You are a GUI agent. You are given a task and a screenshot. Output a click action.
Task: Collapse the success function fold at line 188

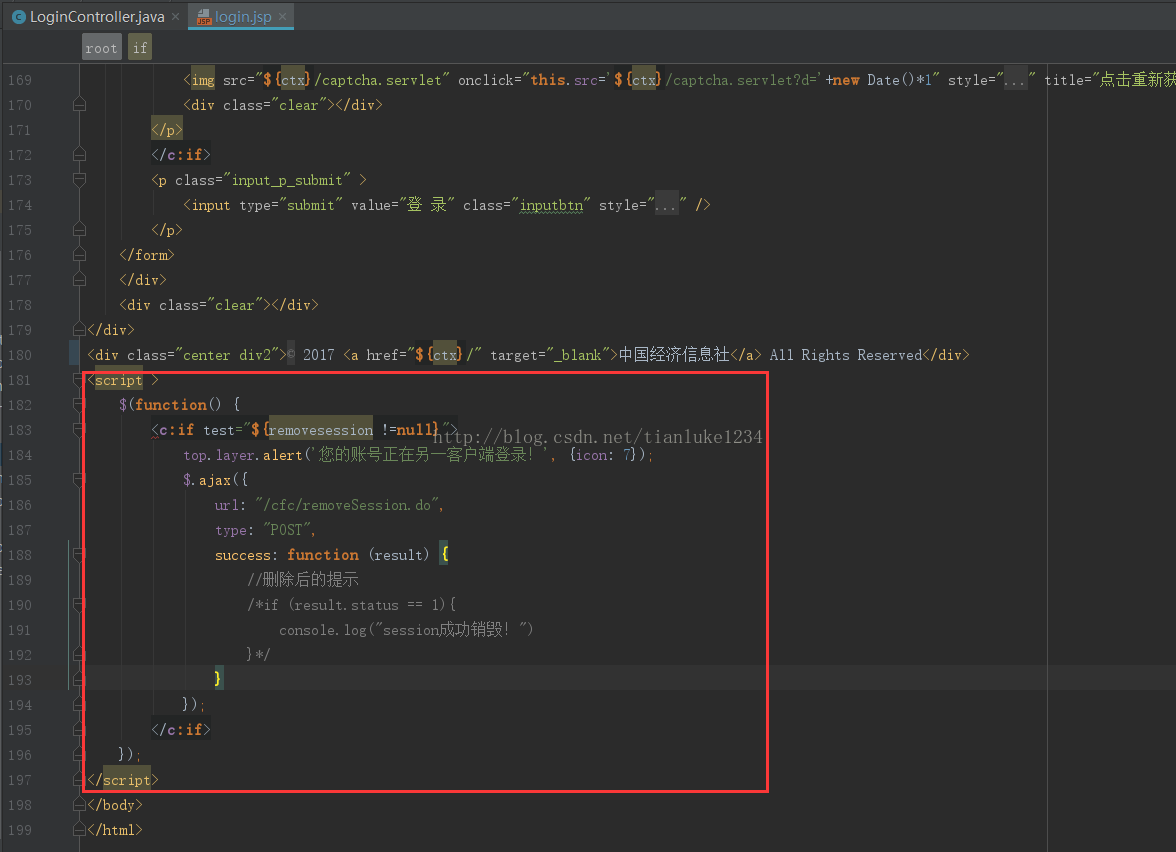79,554
